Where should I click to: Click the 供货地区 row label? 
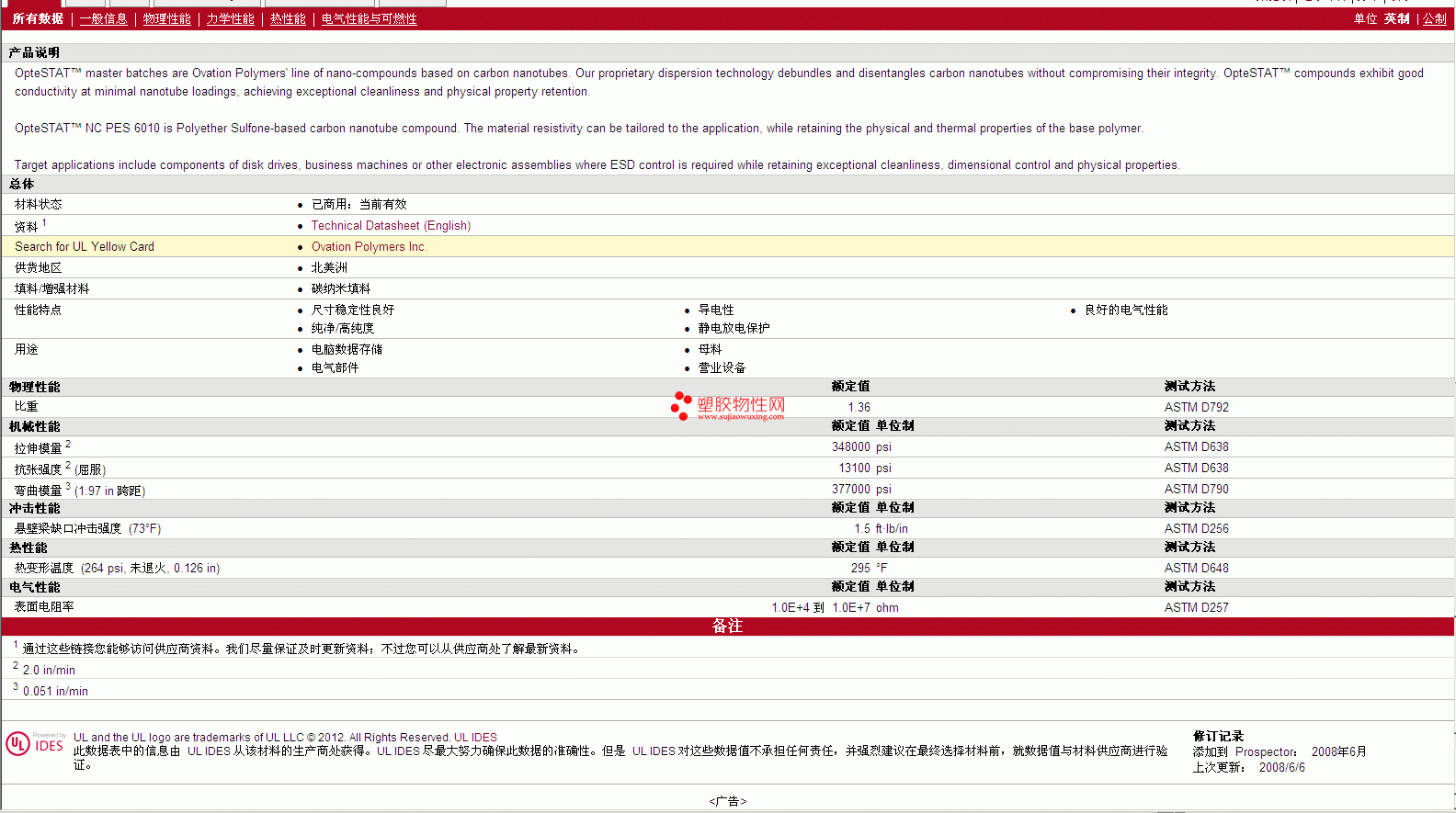click(38, 267)
